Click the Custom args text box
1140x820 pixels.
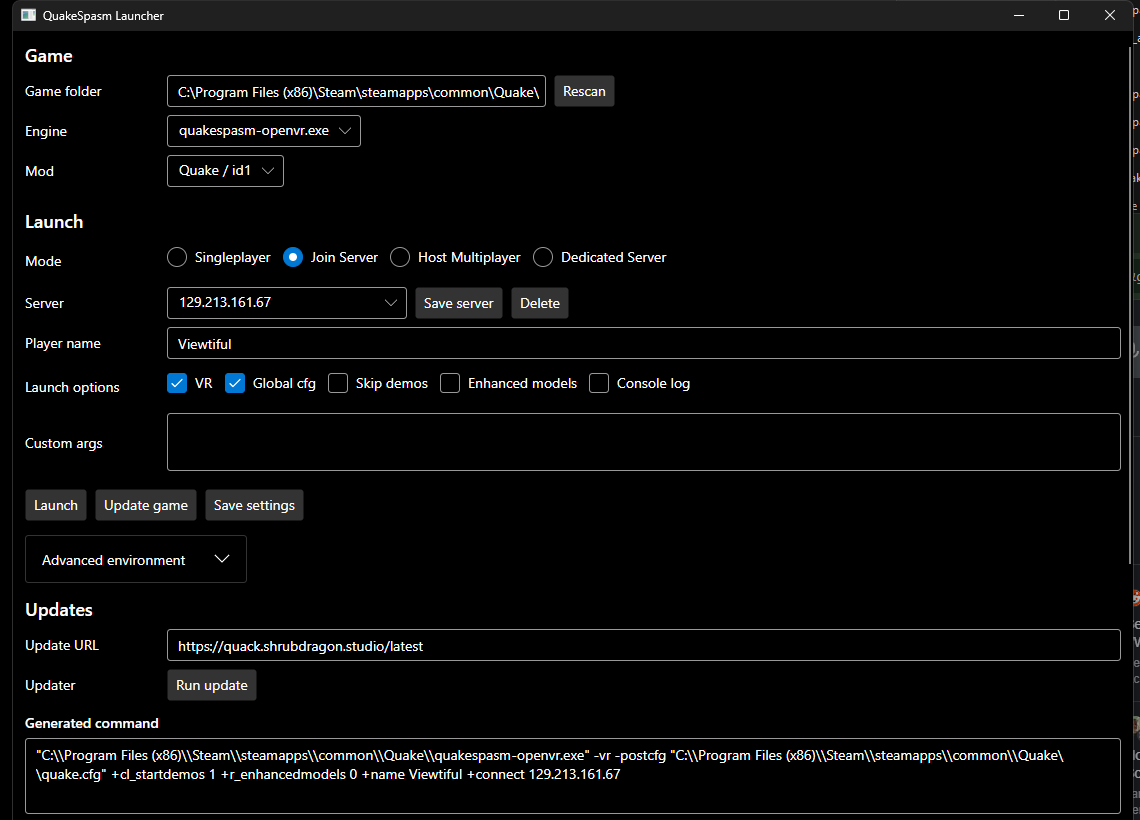pyautogui.click(x=643, y=442)
